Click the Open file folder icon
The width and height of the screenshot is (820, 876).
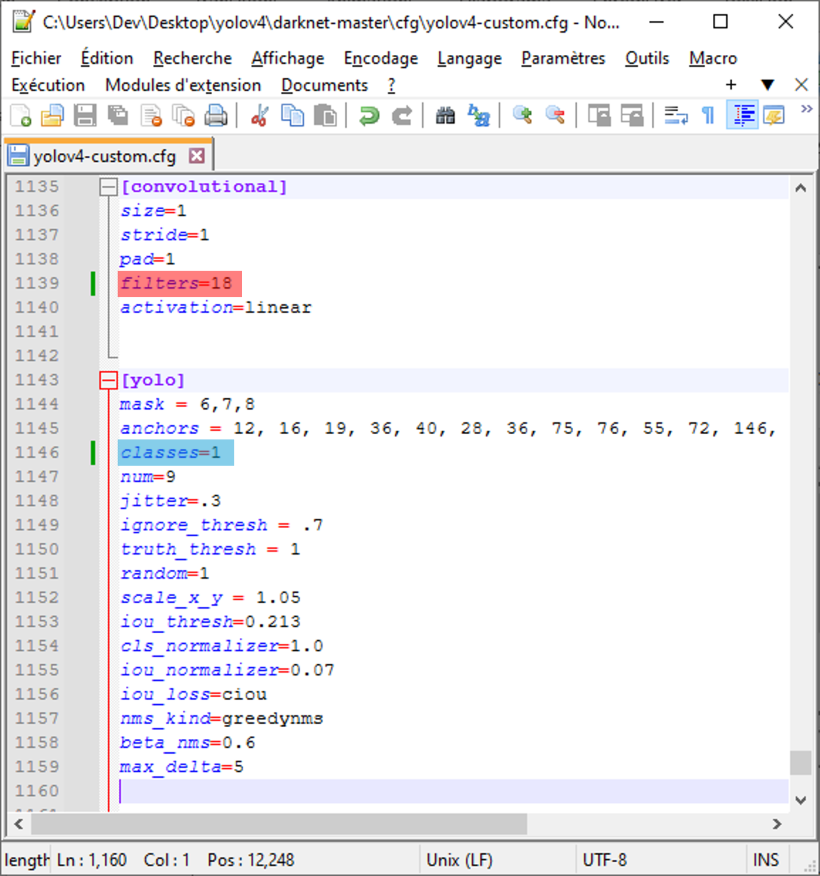click(x=53, y=116)
